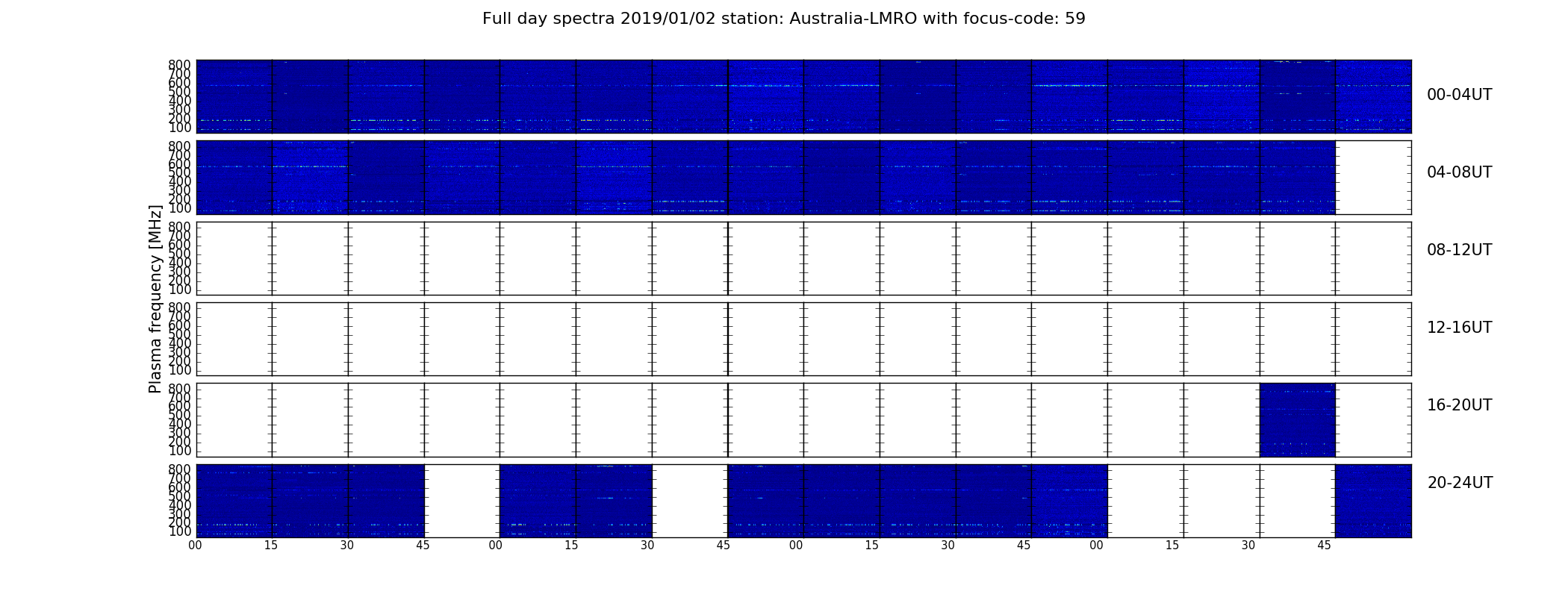Screen dimensions: 1568x597
Task: Click the "800" tick label of 00-04UT row
Action: coord(179,65)
